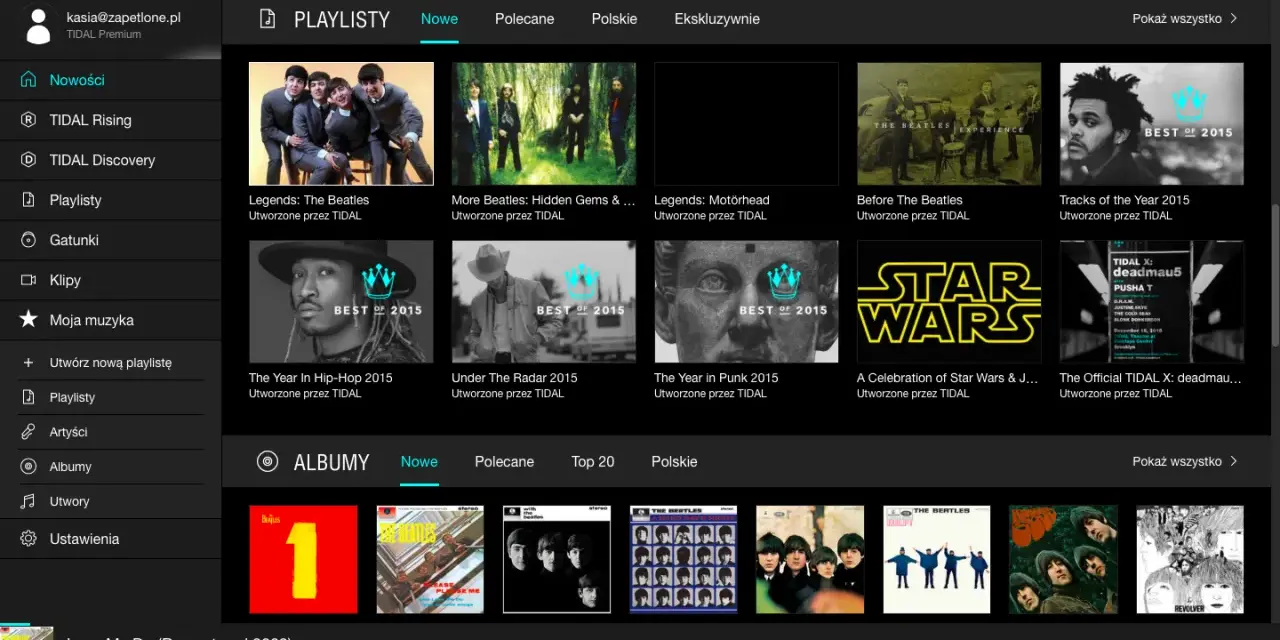Click The Year in Punk 2015 title

(x=716, y=378)
